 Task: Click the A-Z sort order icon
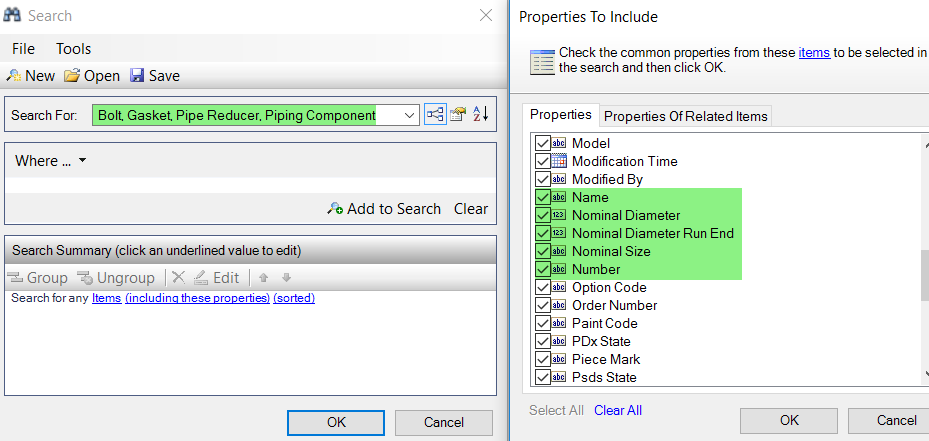(480, 114)
